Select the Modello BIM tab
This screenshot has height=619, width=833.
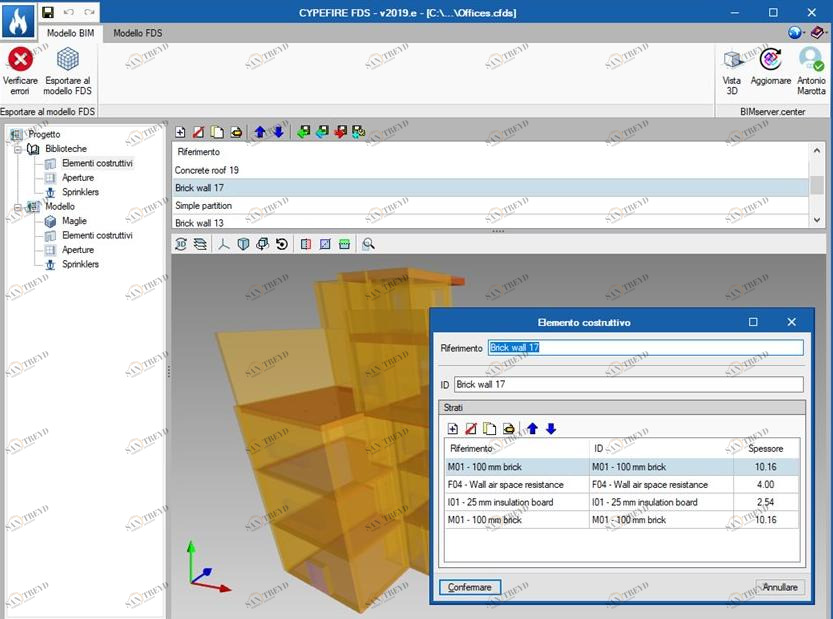pyautogui.click(x=69, y=33)
